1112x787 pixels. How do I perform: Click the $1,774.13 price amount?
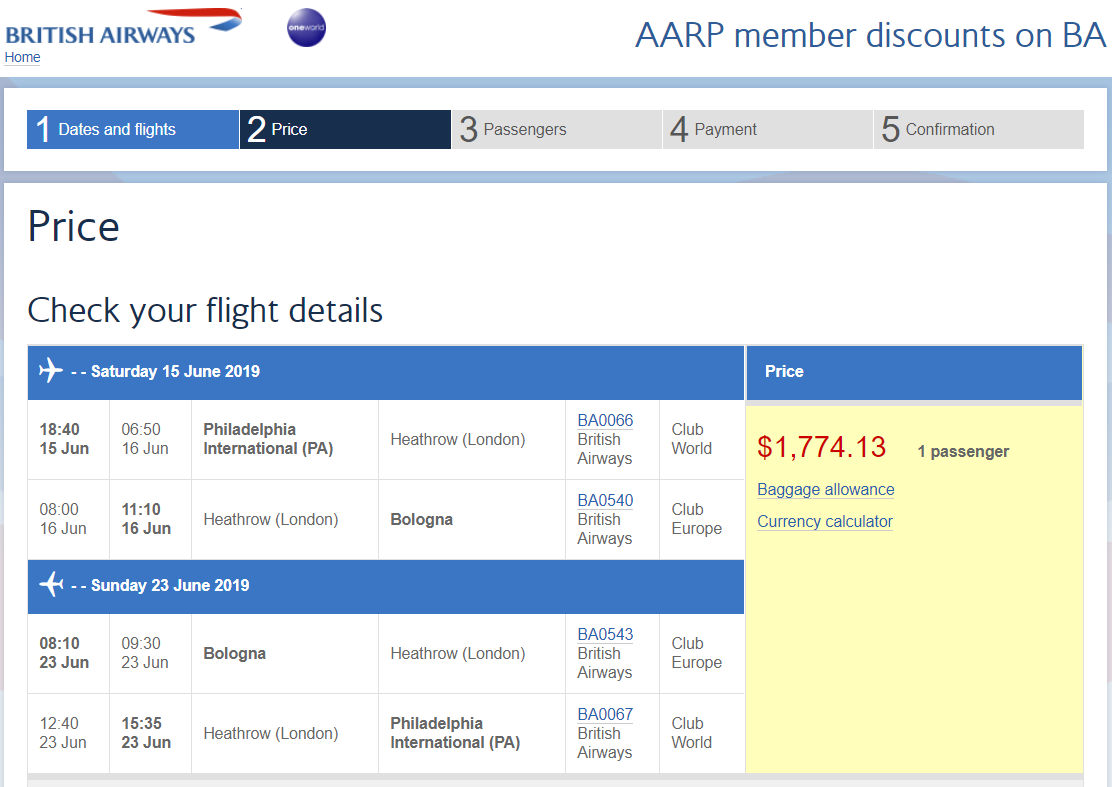click(x=821, y=447)
